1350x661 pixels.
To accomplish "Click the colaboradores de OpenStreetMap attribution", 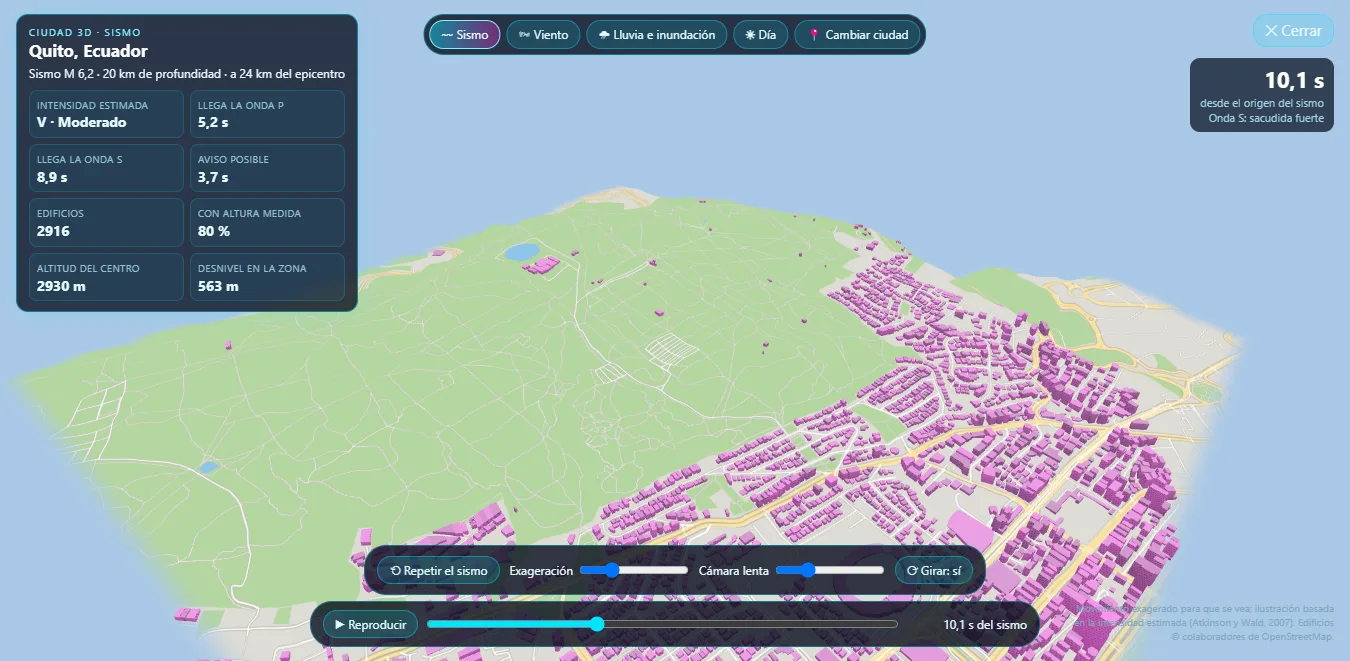I will click(x=1252, y=636).
